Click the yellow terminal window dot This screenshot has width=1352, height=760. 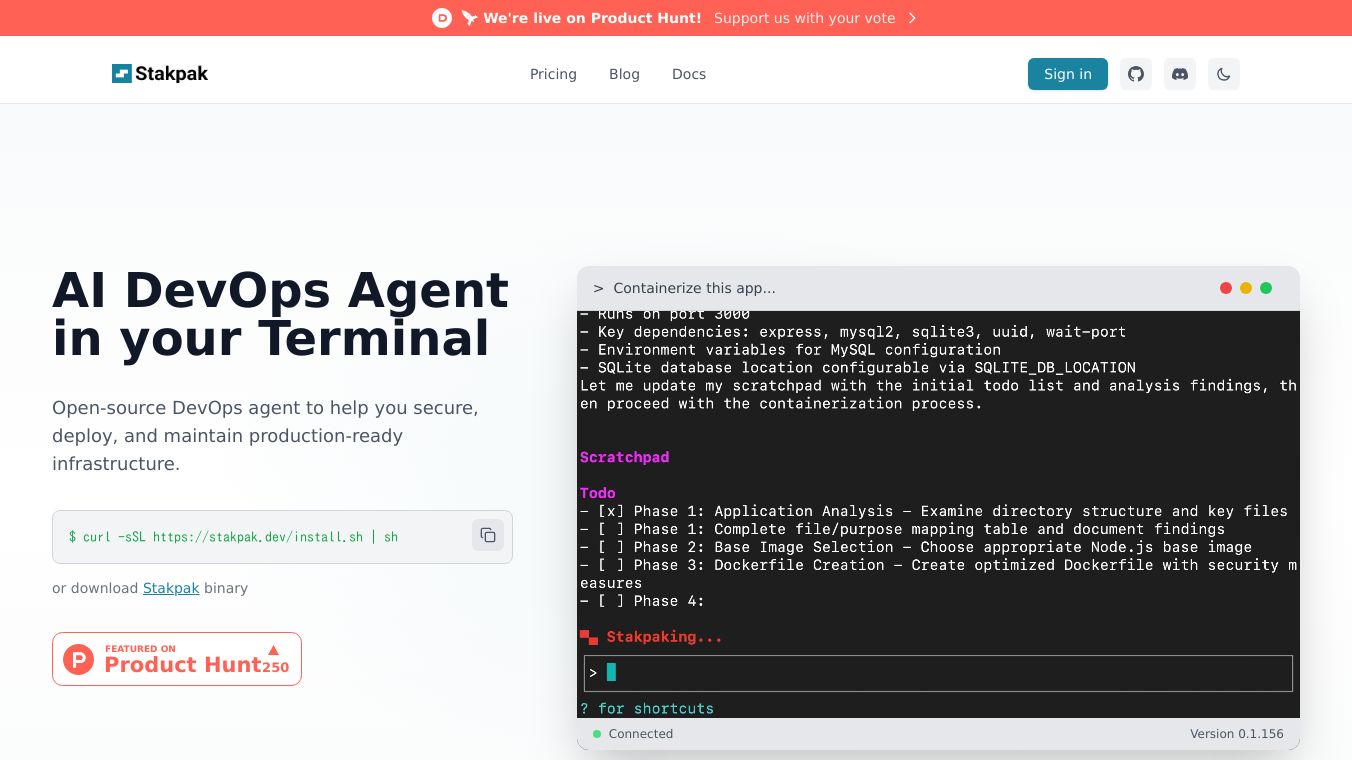1246,288
